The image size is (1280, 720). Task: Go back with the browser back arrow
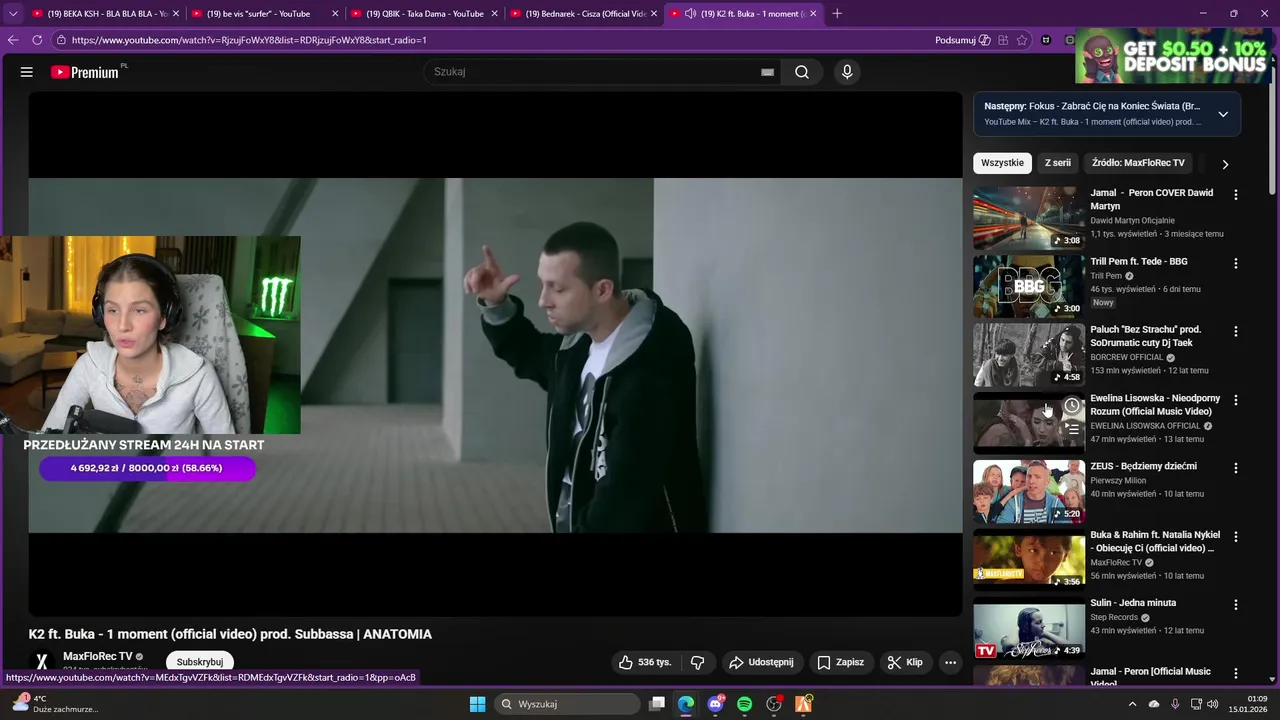click(x=13, y=40)
